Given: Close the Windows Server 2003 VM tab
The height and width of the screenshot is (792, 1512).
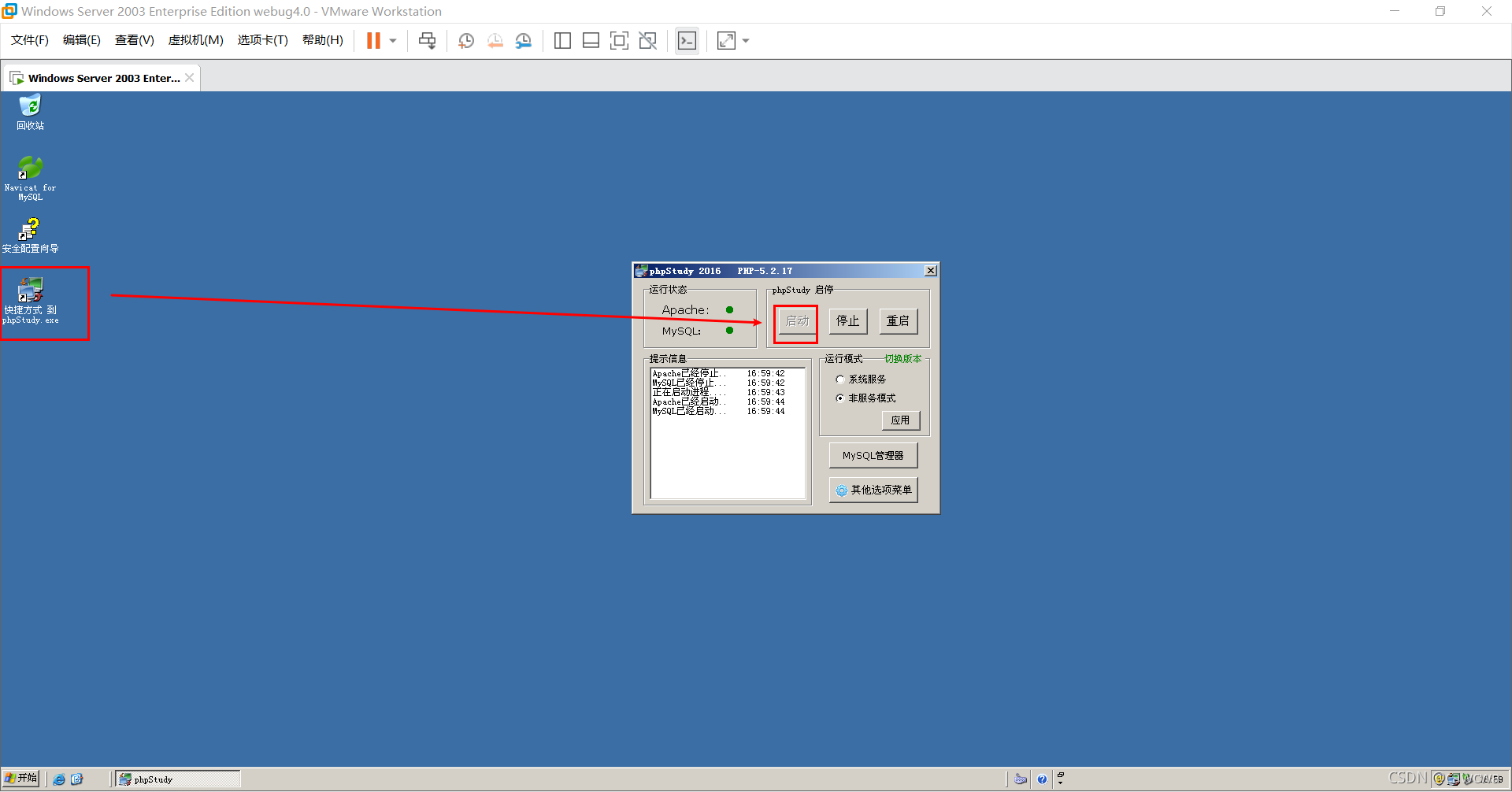Looking at the screenshot, I should [x=190, y=78].
